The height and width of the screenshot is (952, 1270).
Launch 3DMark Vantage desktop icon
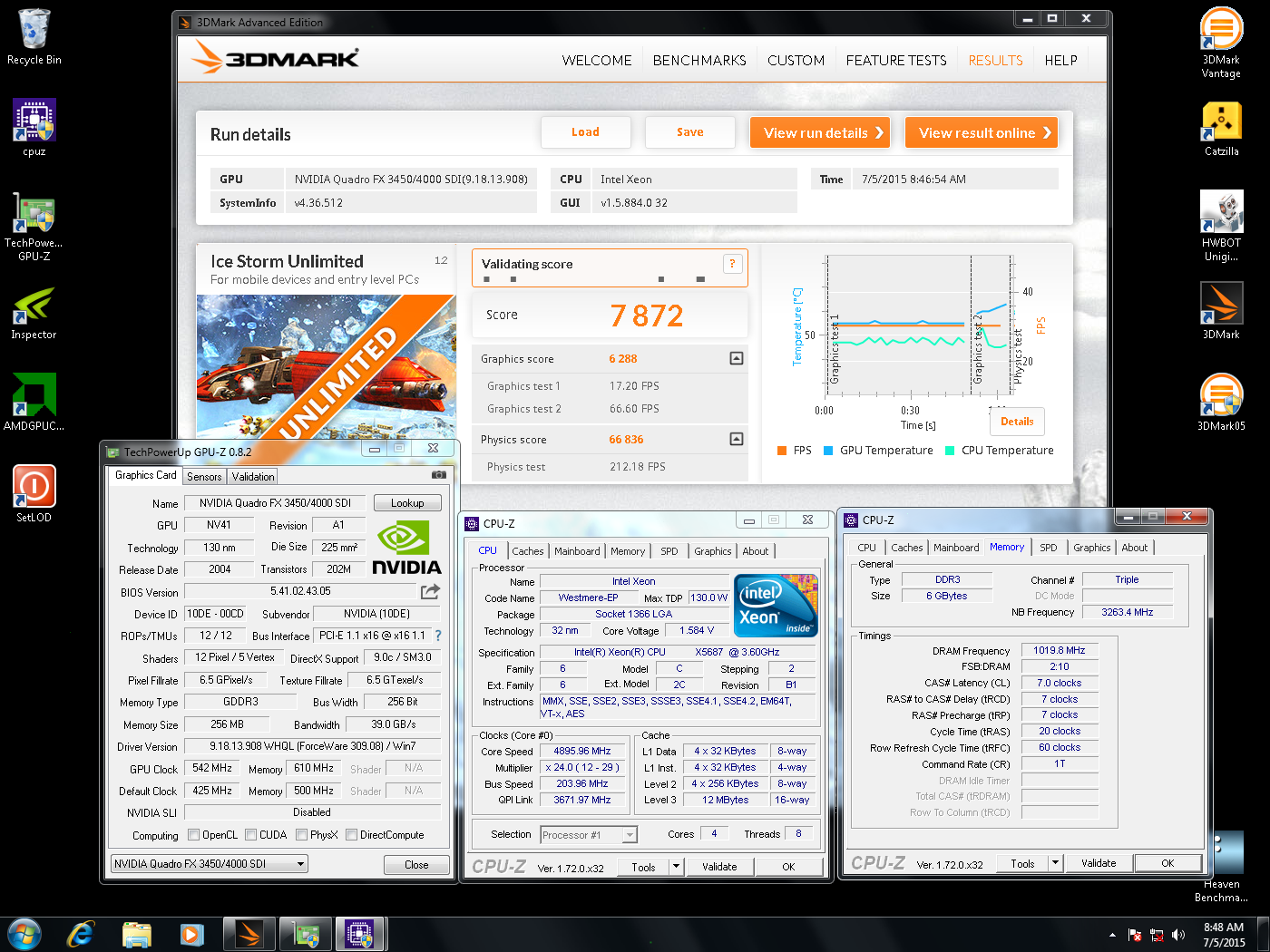[x=1221, y=43]
